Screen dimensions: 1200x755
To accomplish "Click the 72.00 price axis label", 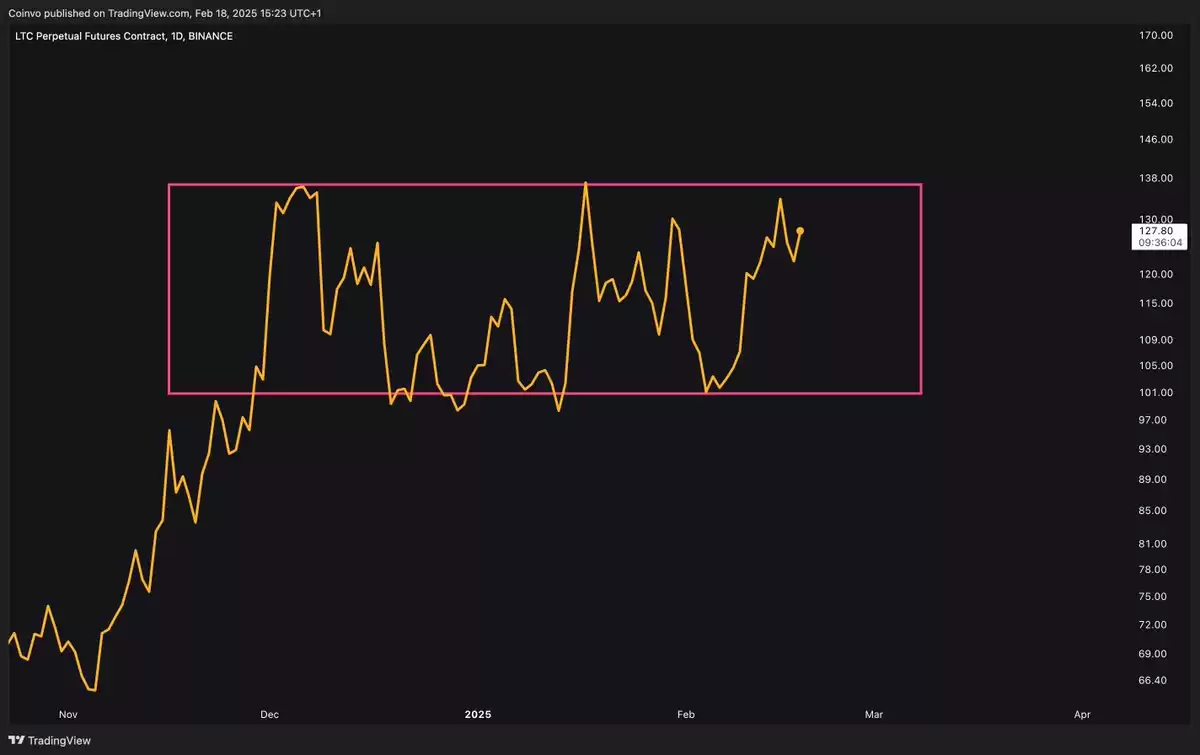I will (x=1155, y=624).
